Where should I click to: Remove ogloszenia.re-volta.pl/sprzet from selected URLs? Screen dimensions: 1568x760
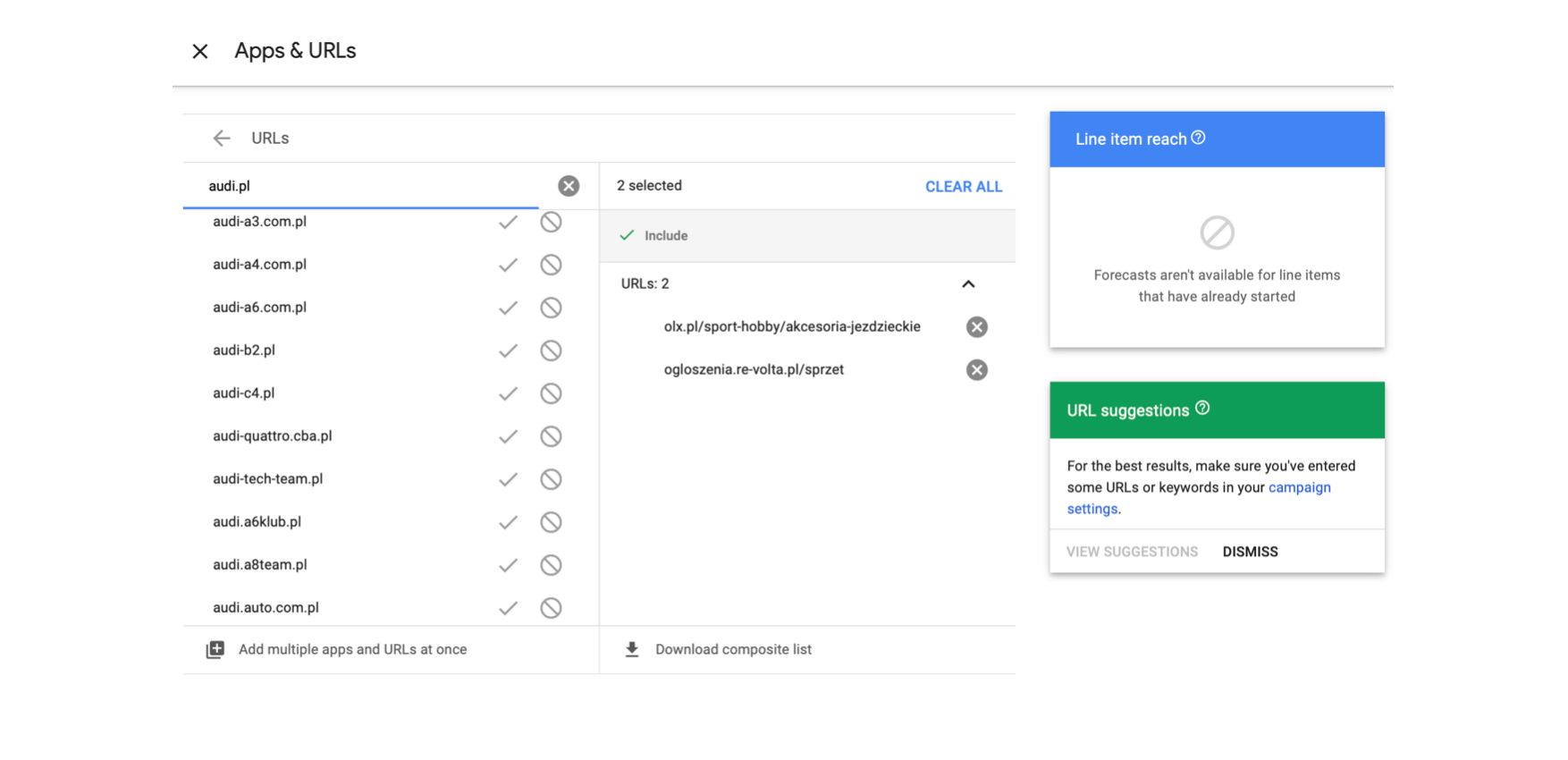pos(977,370)
